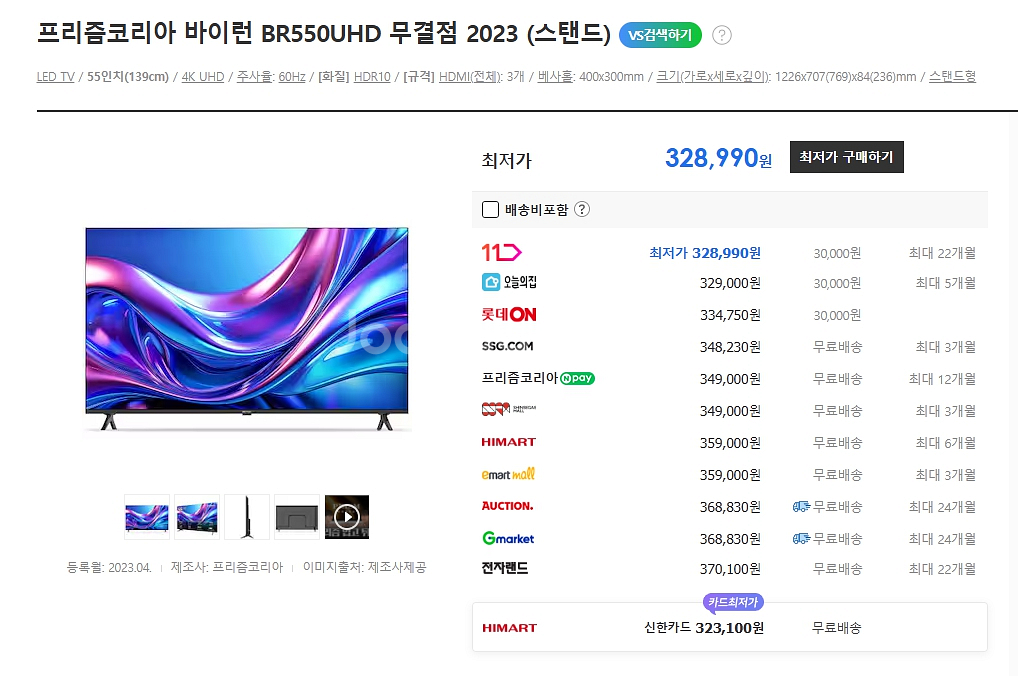Click the emart mall logo
This screenshot has width=1018, height=676.
coord(508,475)
